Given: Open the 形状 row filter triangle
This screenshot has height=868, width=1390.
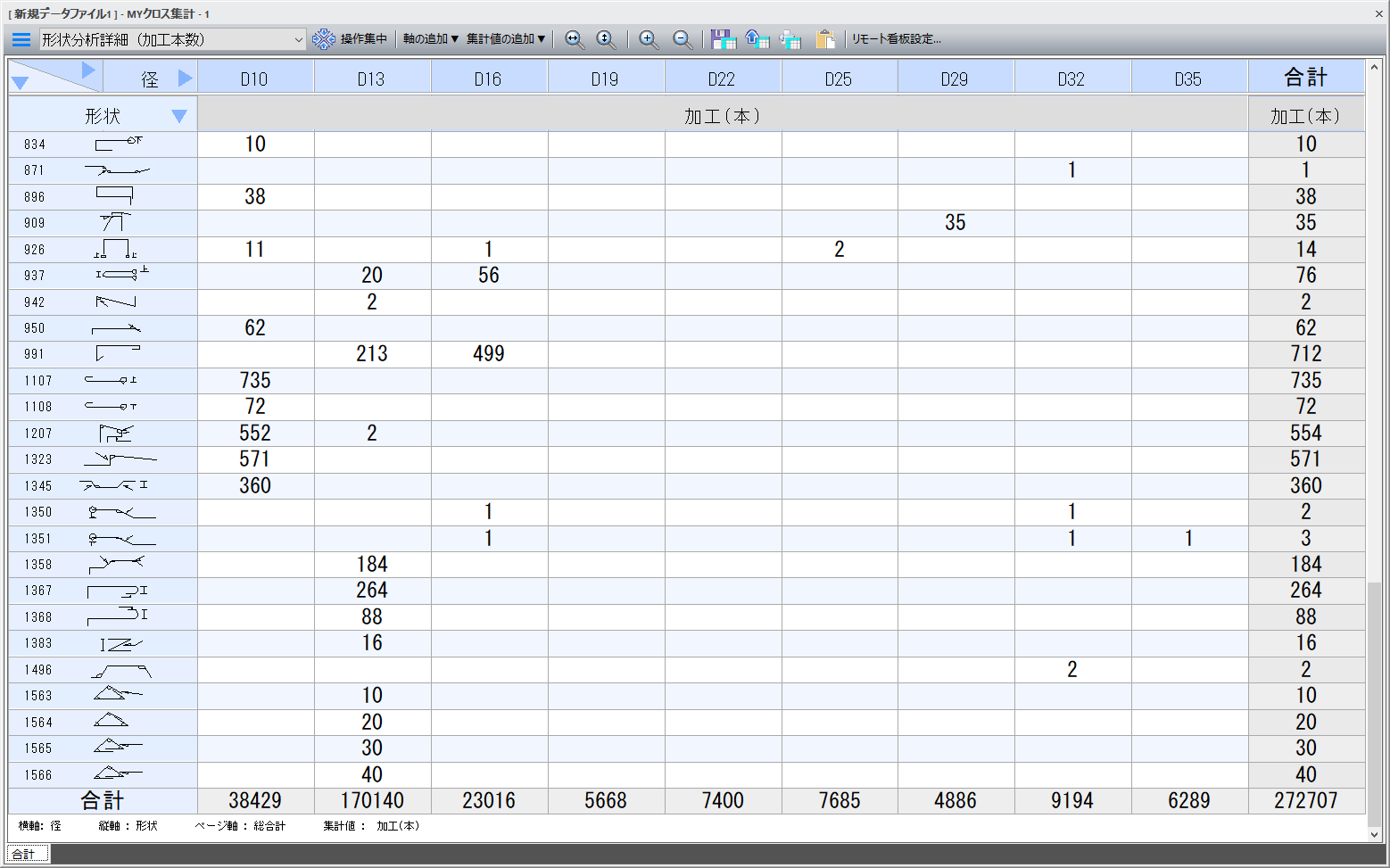Looking at the screenshot, I should click(178, 117).
